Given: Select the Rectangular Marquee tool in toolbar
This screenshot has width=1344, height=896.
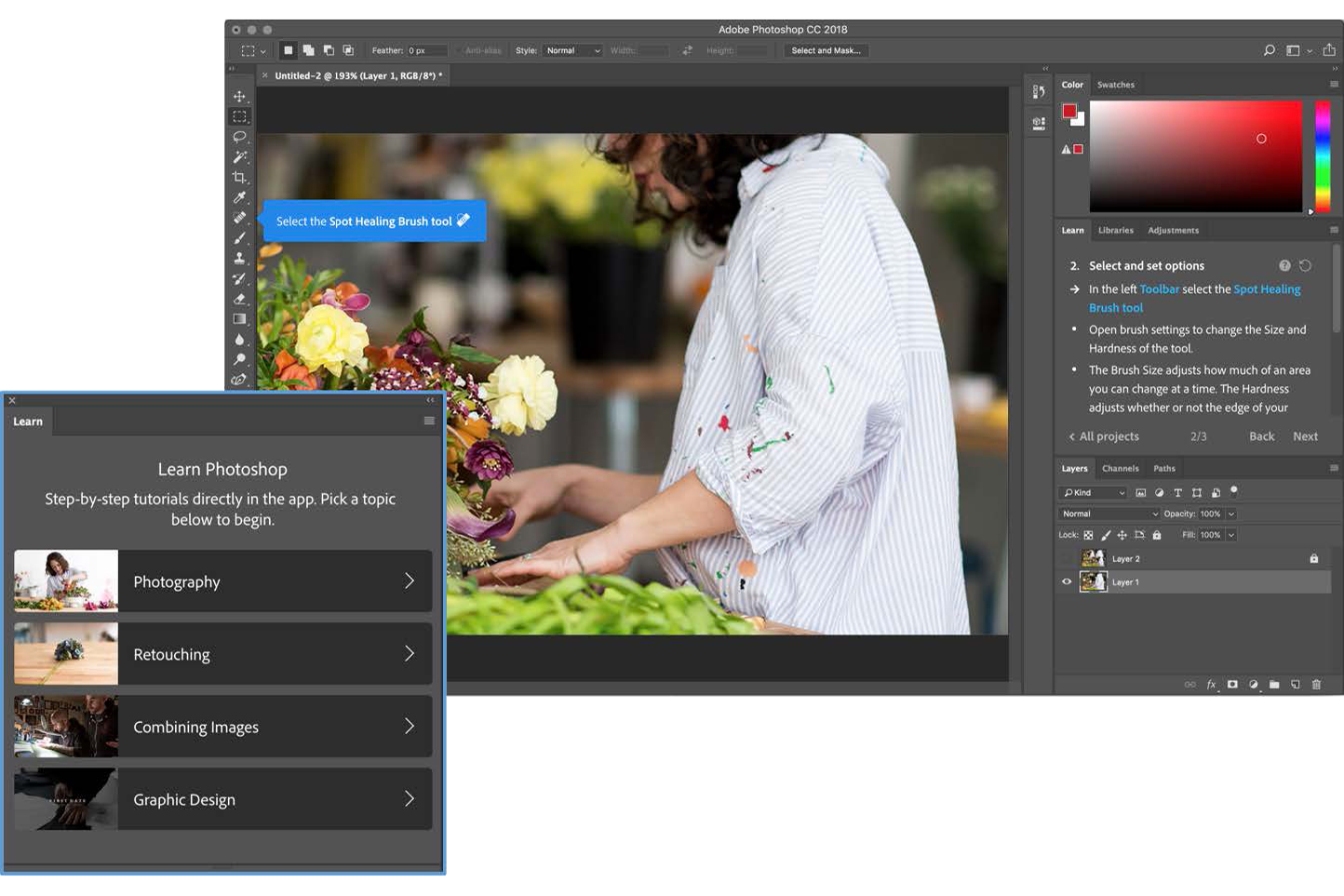Looking at the screenshot, I should coord(239,116).
